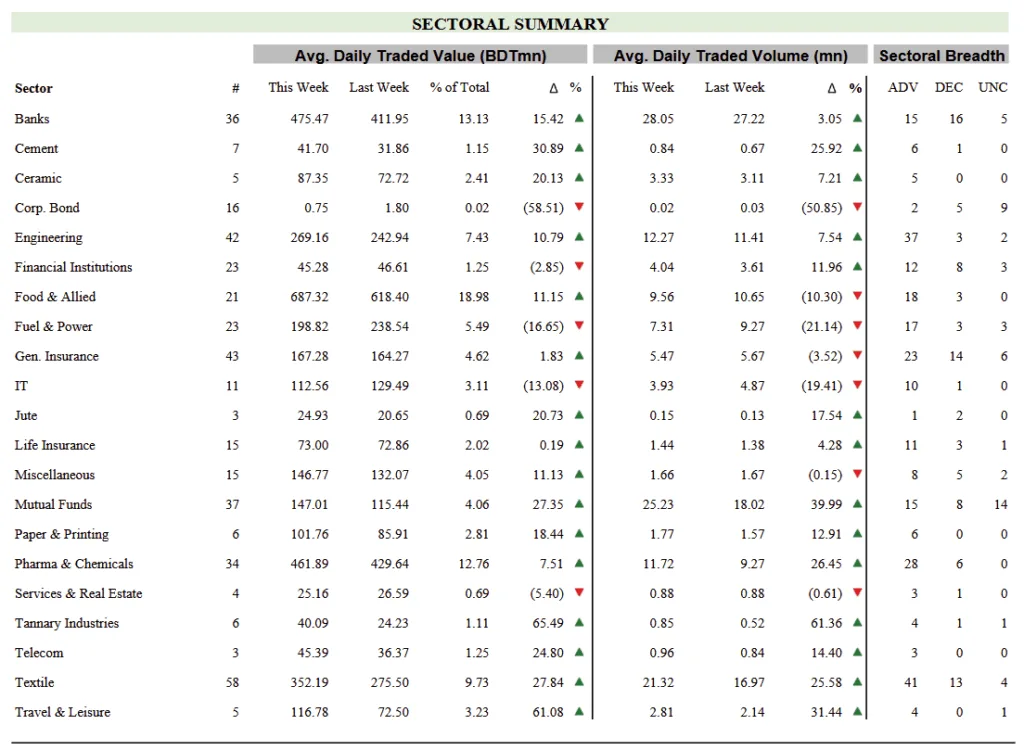Click the red down arrow for Fuel & Power value

coord(579,326)
